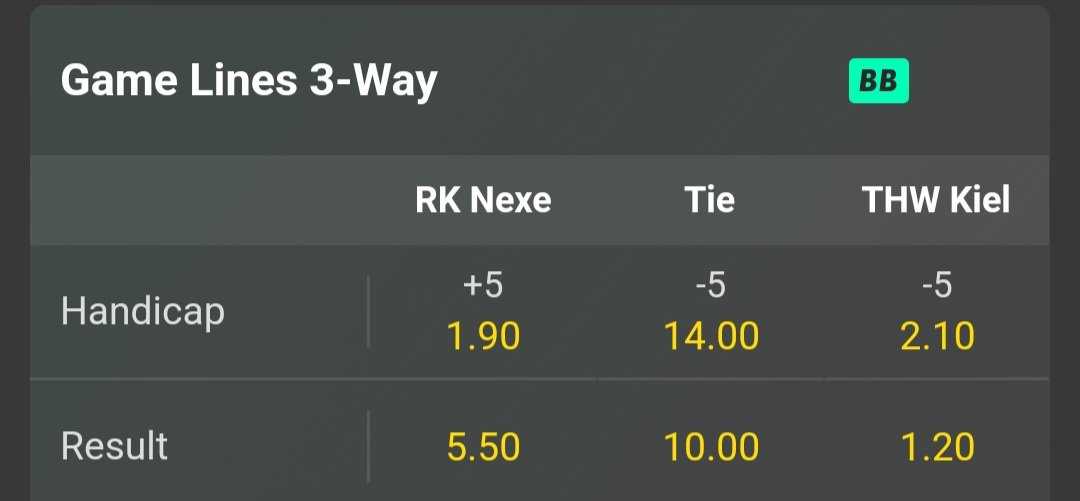This screenshot has width=1080, height=501.
Task: Add RK Nexe to win at 5.50
Action: (x=483, y=447)
